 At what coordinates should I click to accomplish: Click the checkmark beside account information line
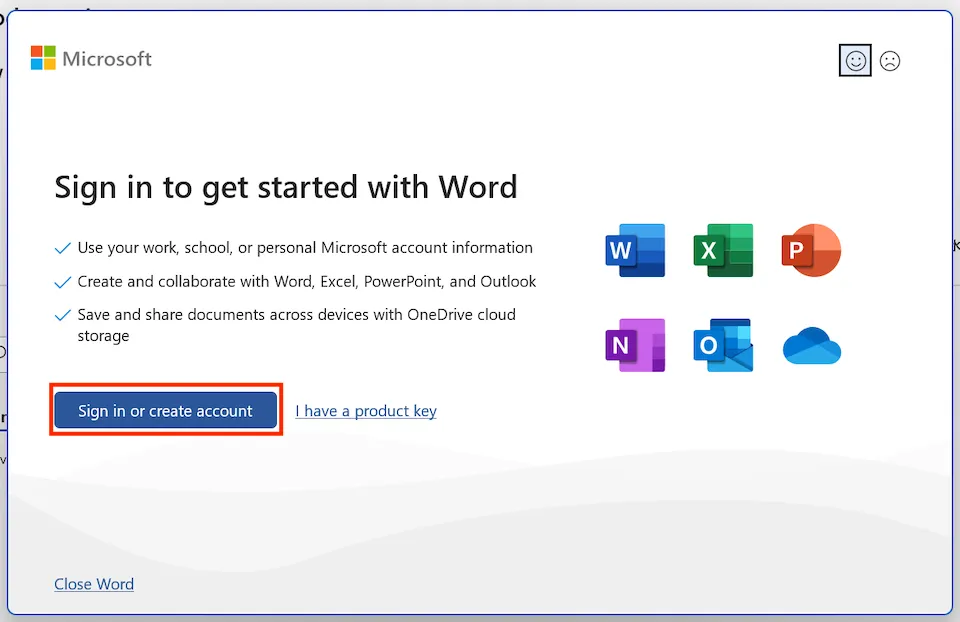(63, 248)
